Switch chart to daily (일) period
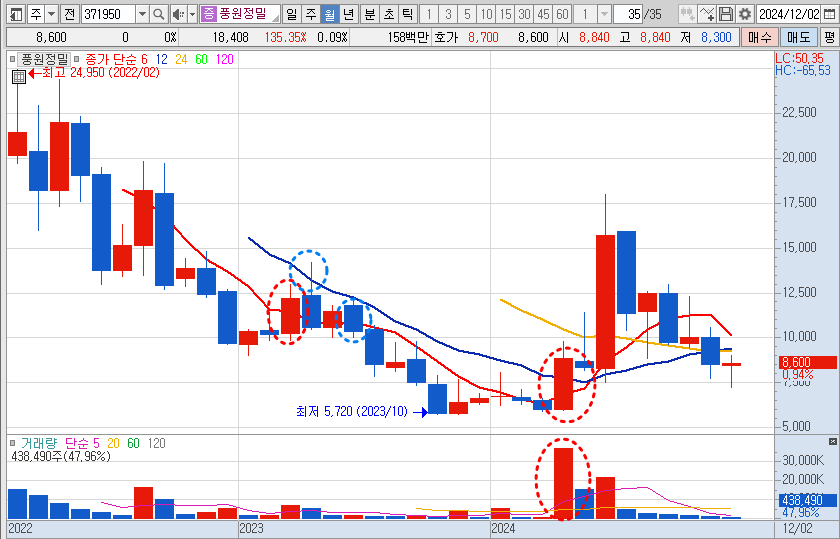The width and height of the screenshot is (840, 539). [x=291, y=14]
